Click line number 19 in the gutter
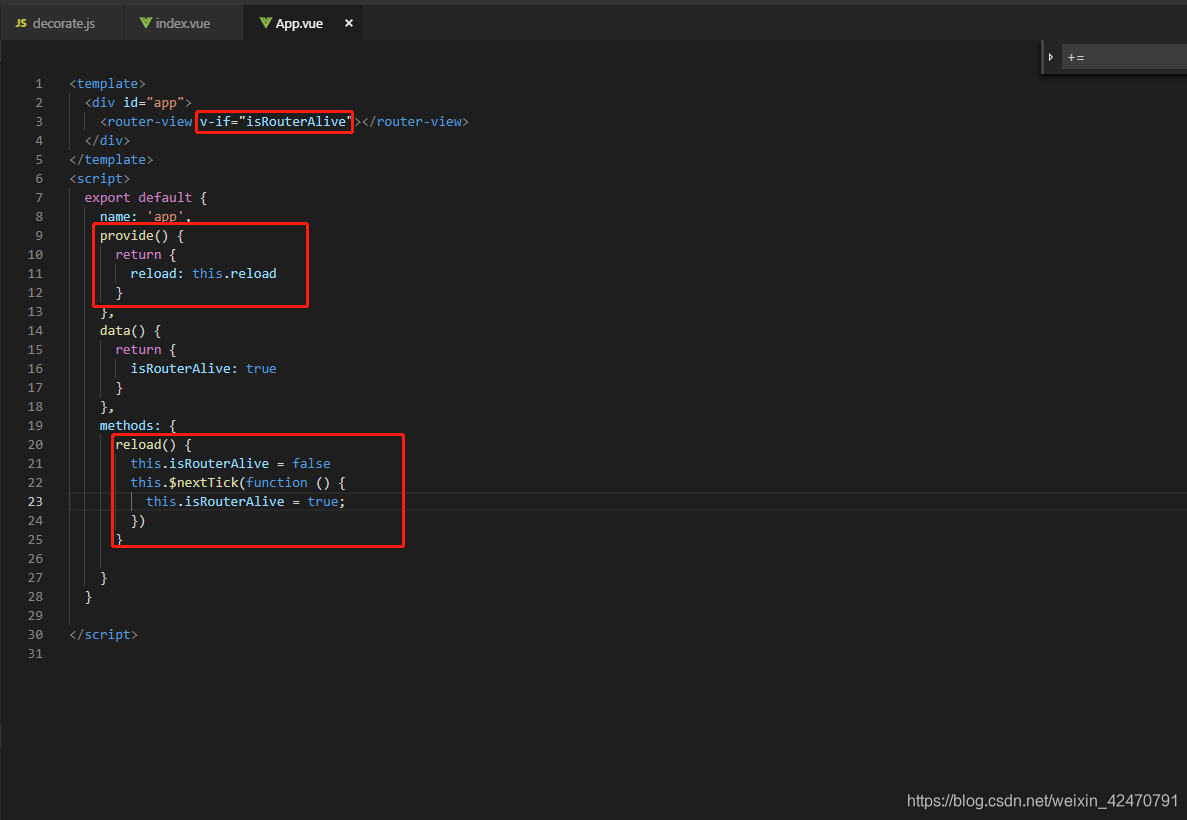This screenshot has width=1187, height=820. click(36, 425)
